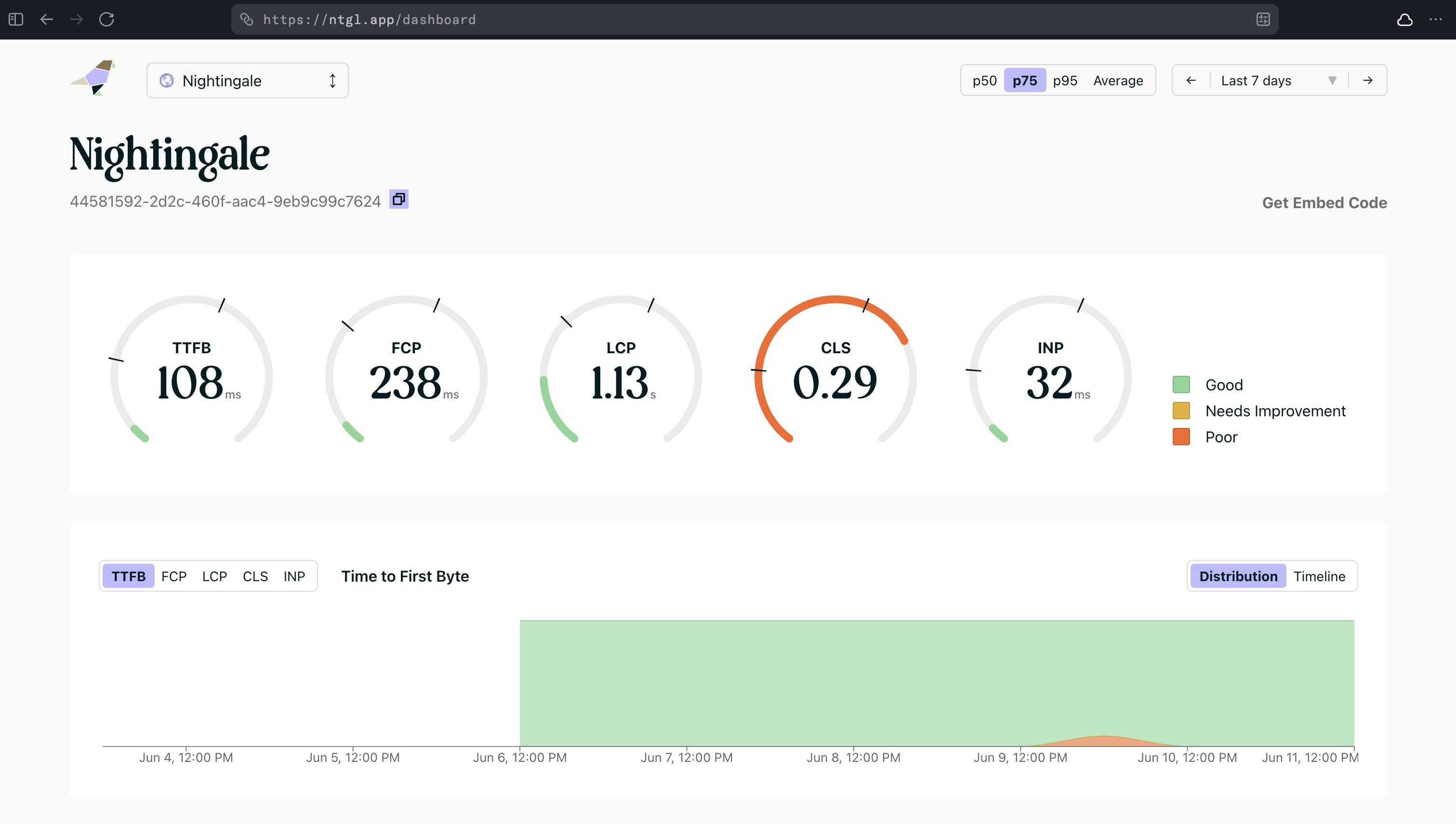Click the yellow Needs Improvement legend swatch

1181,411
